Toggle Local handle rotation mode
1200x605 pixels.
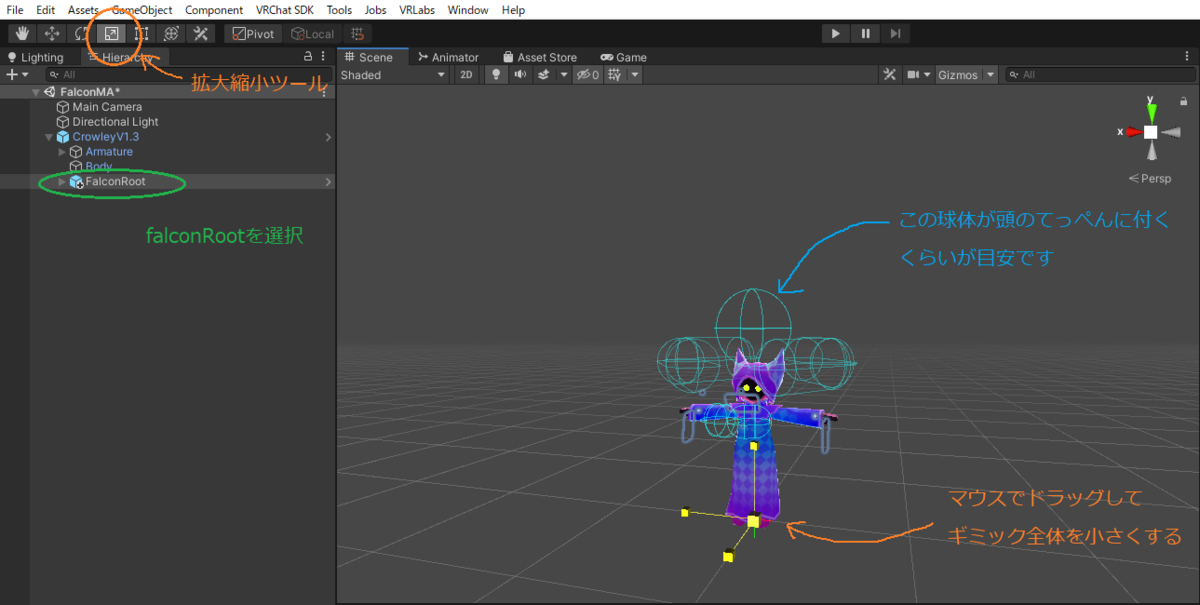(312, 33)
